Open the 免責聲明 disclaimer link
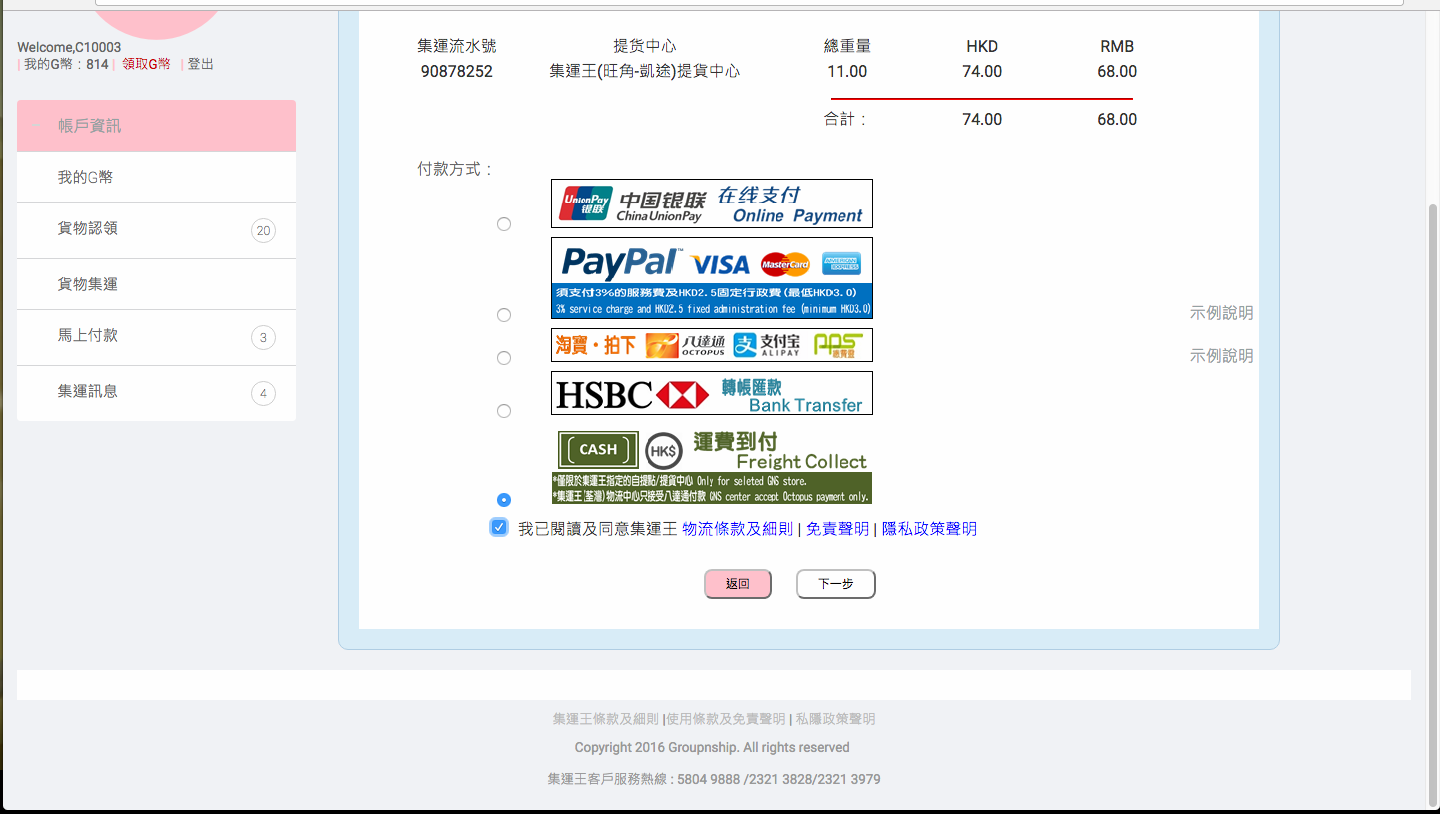Image resolution: width=1440 pixels, height=814 pixels. pyautogui.click(x=837, y=529)
